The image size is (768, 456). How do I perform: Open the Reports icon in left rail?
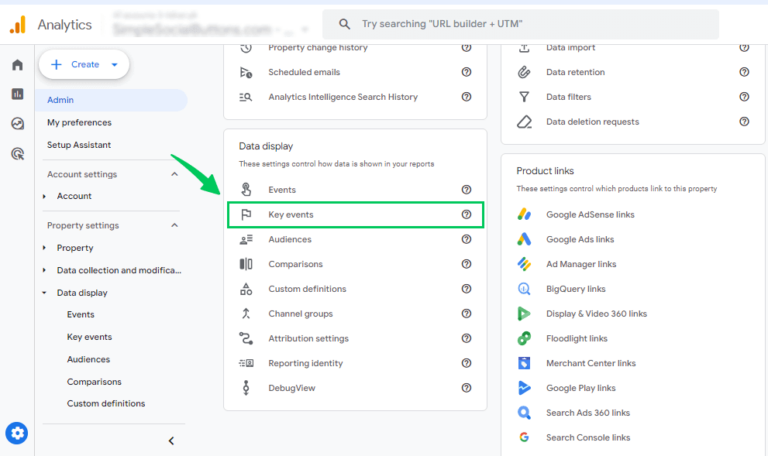point(17,94)
